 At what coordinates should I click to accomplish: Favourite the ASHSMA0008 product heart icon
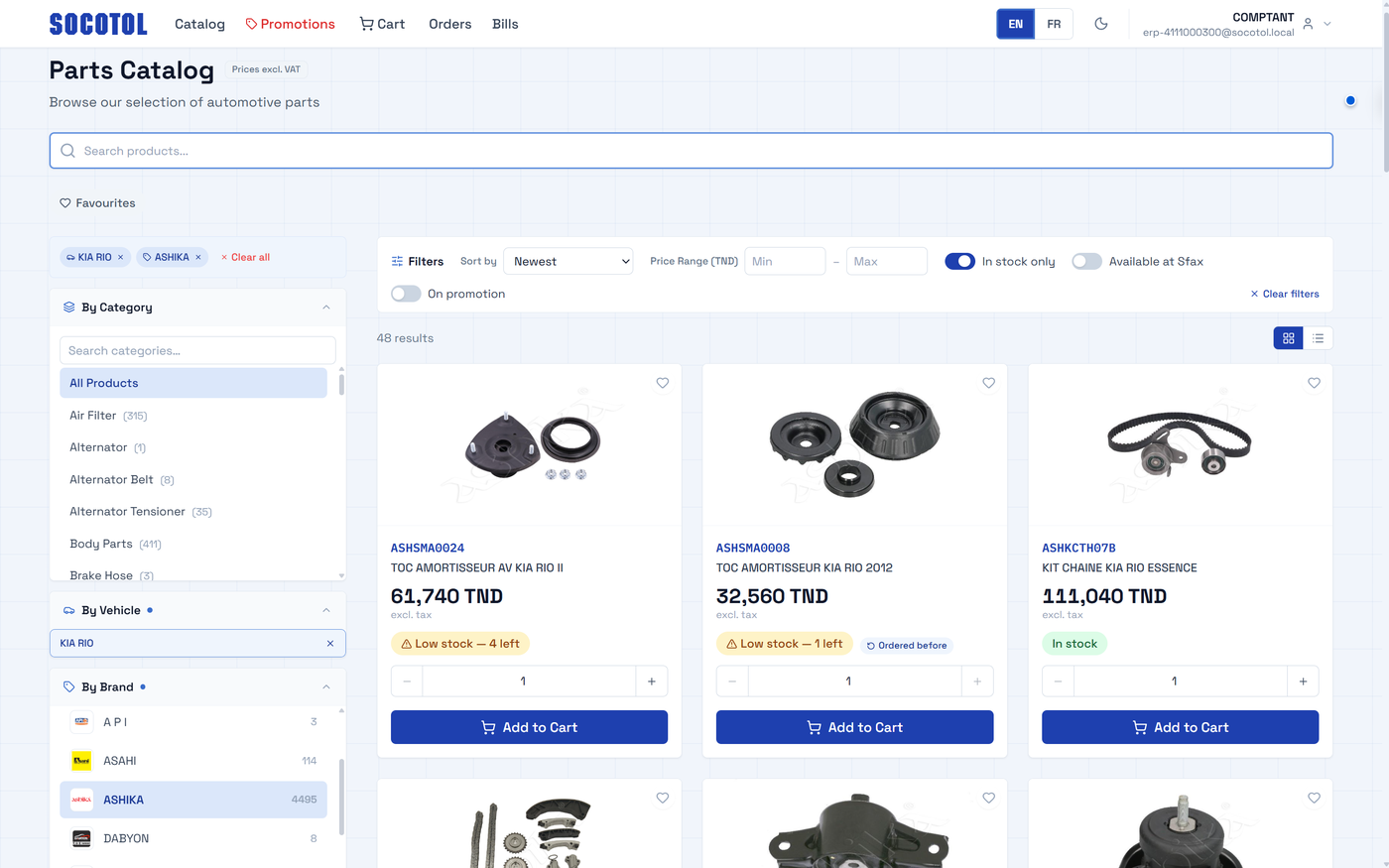point(988,383)
